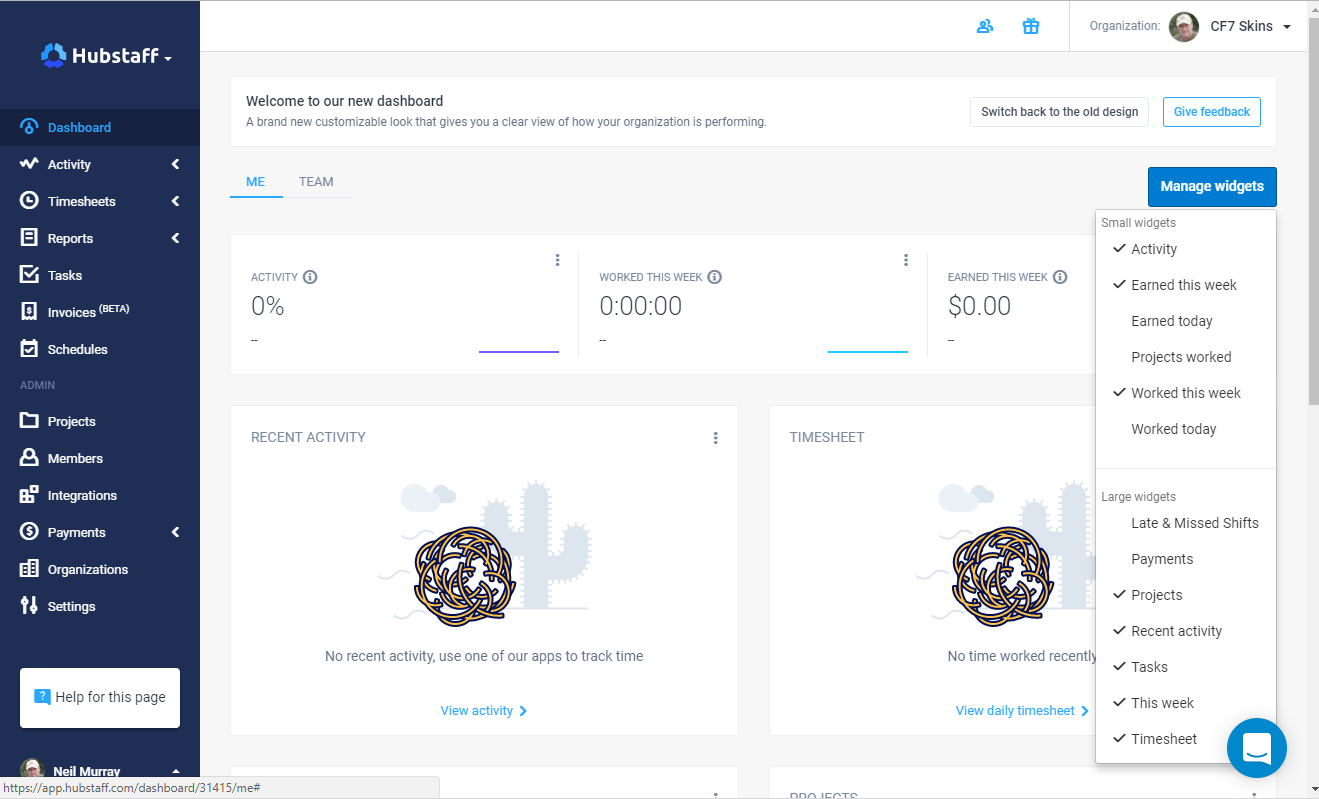This screenshot has height=799, width=1319.
Task: Click the info icon next to Activity
Action: pyautogui.click(x=310, y=277)
